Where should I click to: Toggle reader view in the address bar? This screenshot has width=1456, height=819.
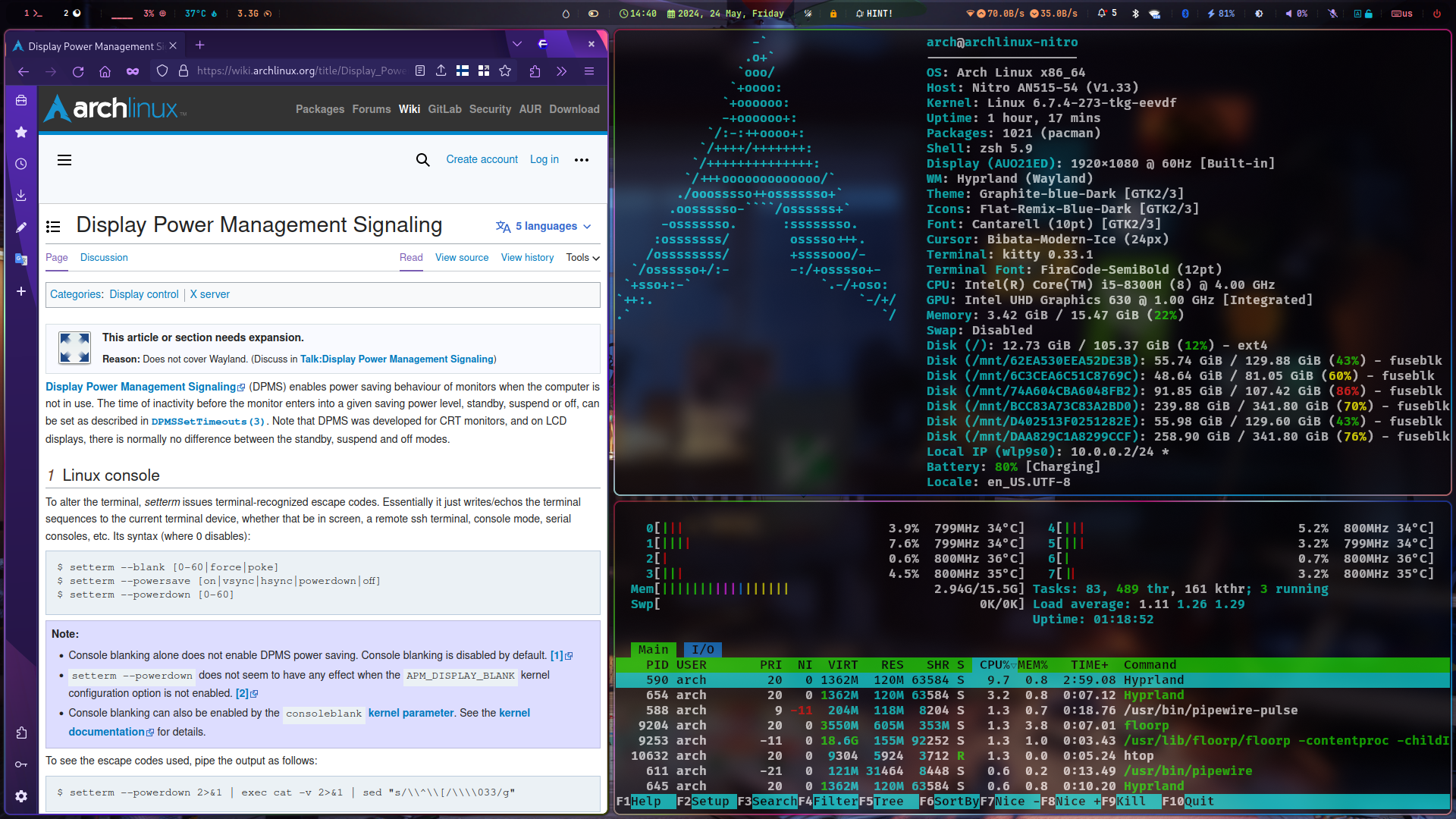[x=420, y=71]
